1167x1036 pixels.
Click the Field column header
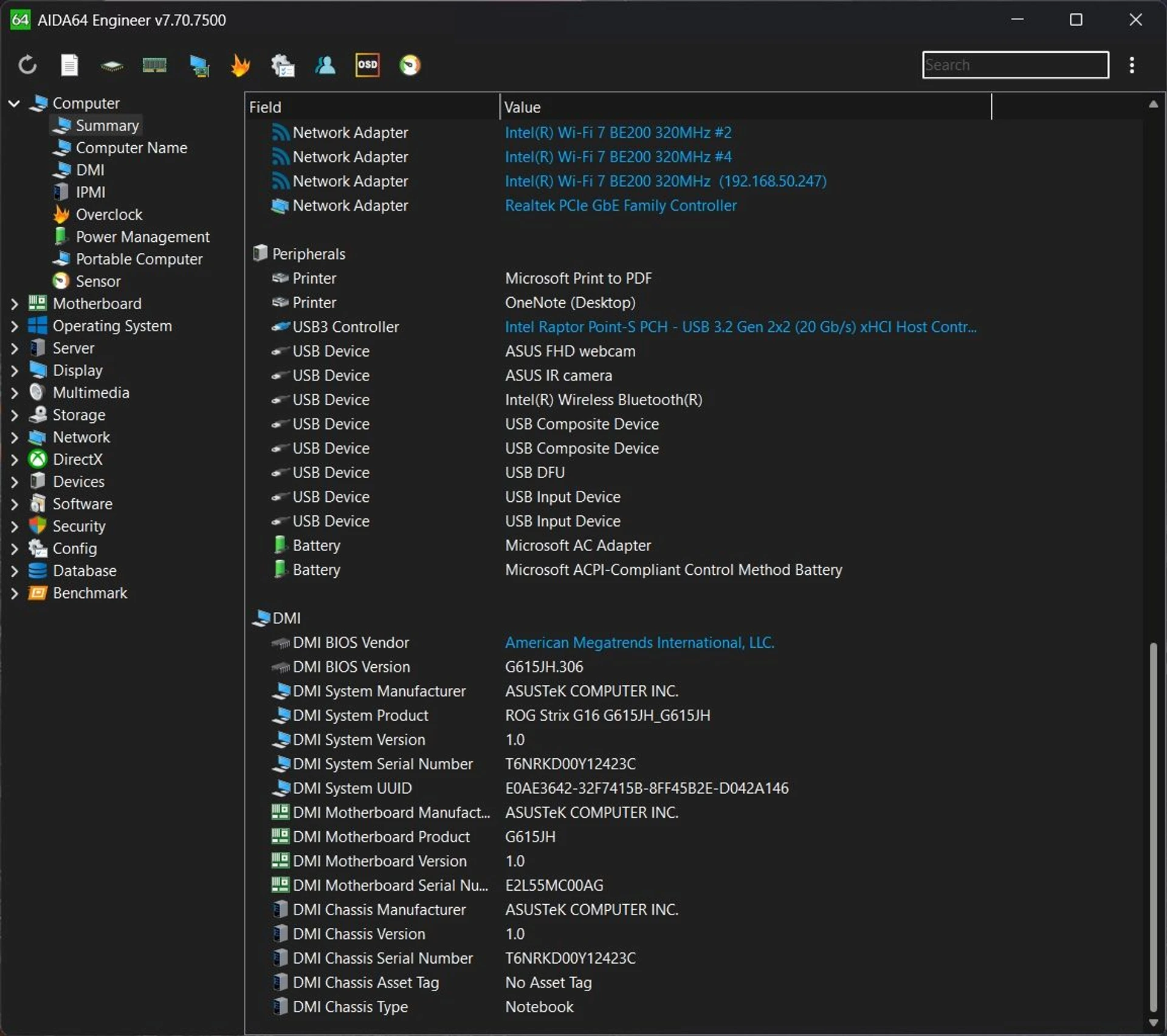click(x=372, y=107)
